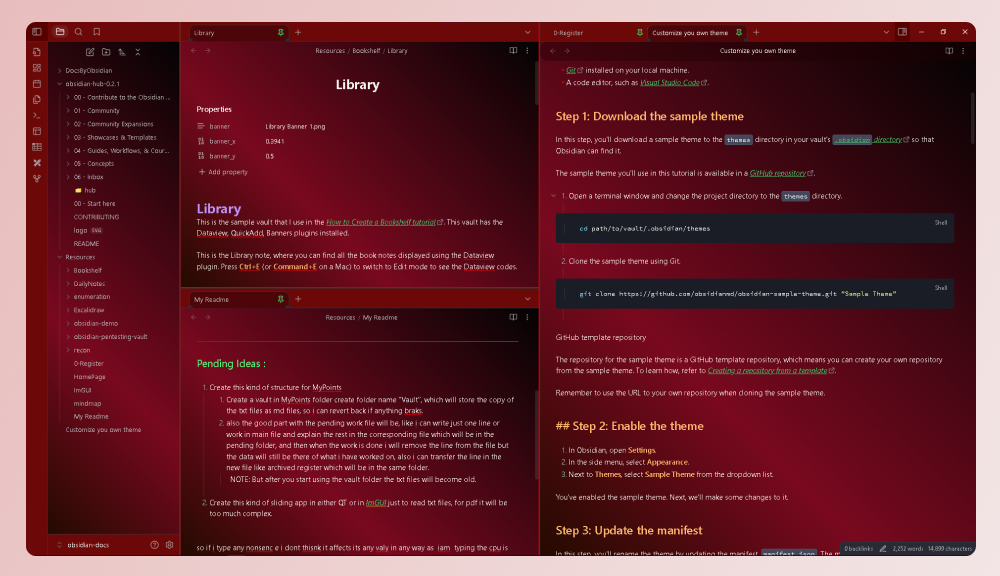Open tab list dropdown in Library pane
This screenshot has width=1000, height=576.
(x=527, y=33)
